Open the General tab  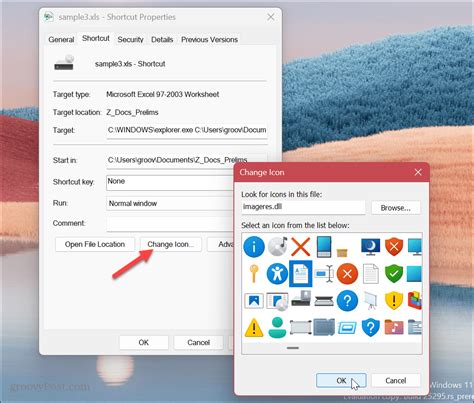click(61, 40)
